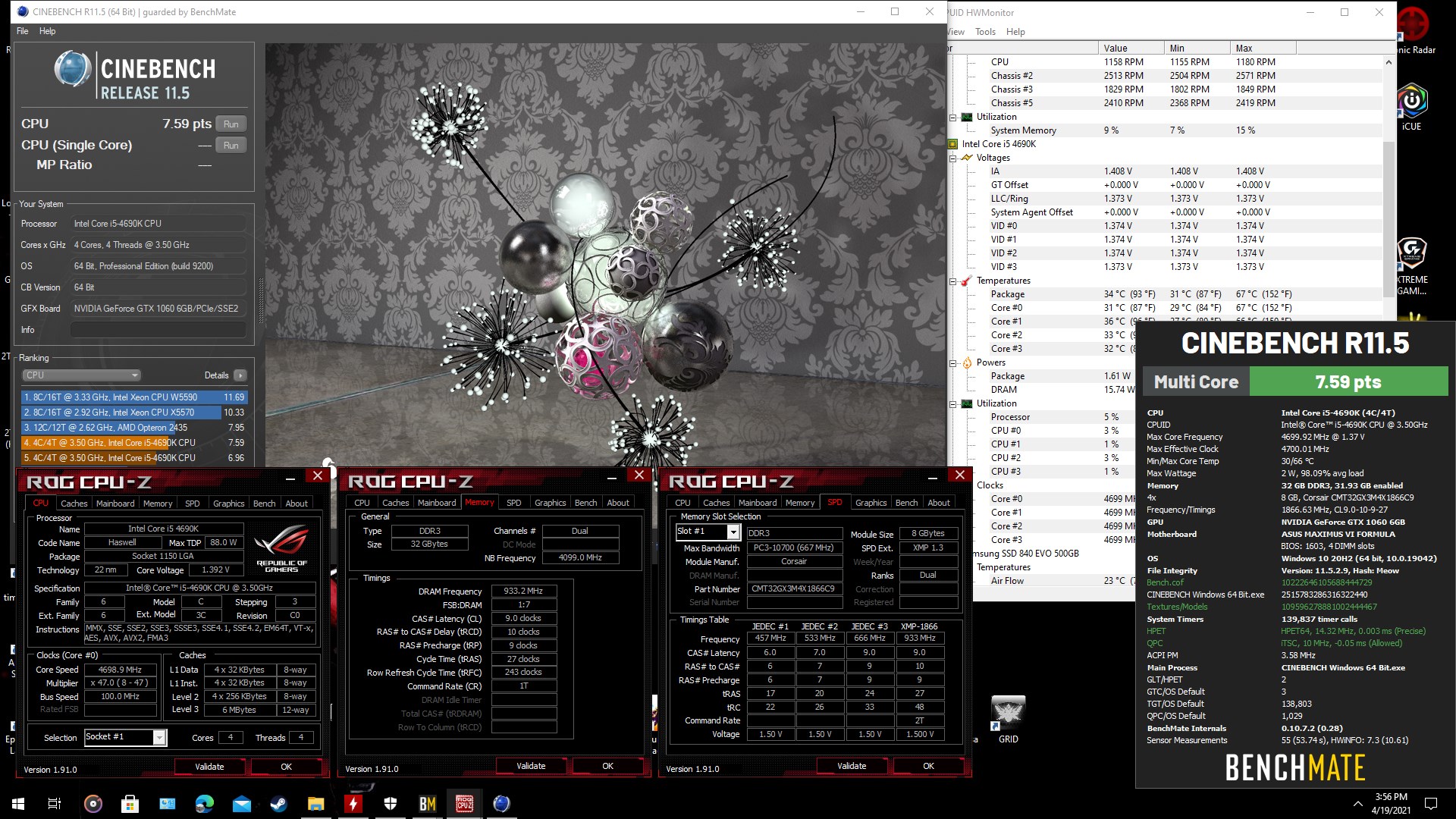Viewport: 1456px width, 819px height.
Task: Click the HWMonitor Max column header
Action: coord(1263,48)
